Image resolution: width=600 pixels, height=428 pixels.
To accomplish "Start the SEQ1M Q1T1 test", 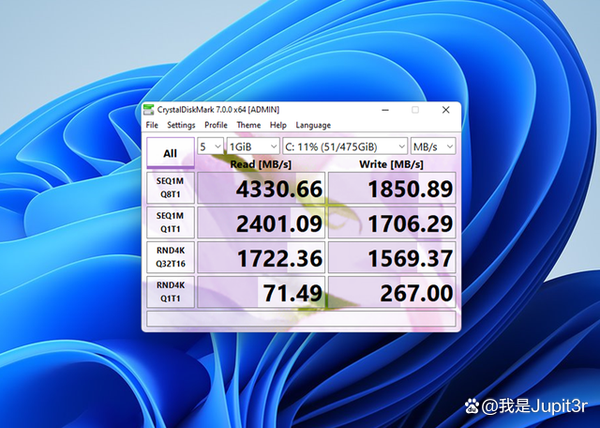I will click(170, 223).
